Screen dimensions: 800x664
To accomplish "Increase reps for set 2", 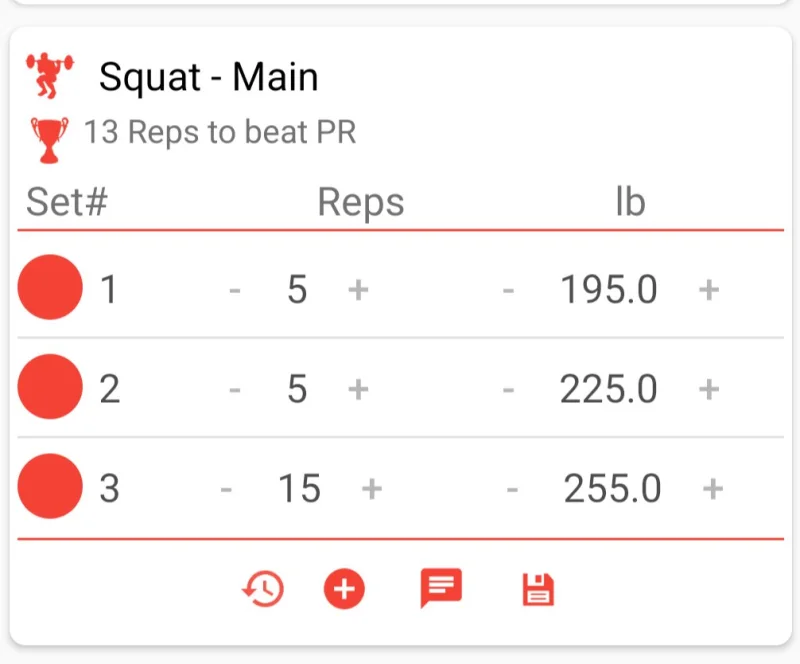I will pos(358,389).
